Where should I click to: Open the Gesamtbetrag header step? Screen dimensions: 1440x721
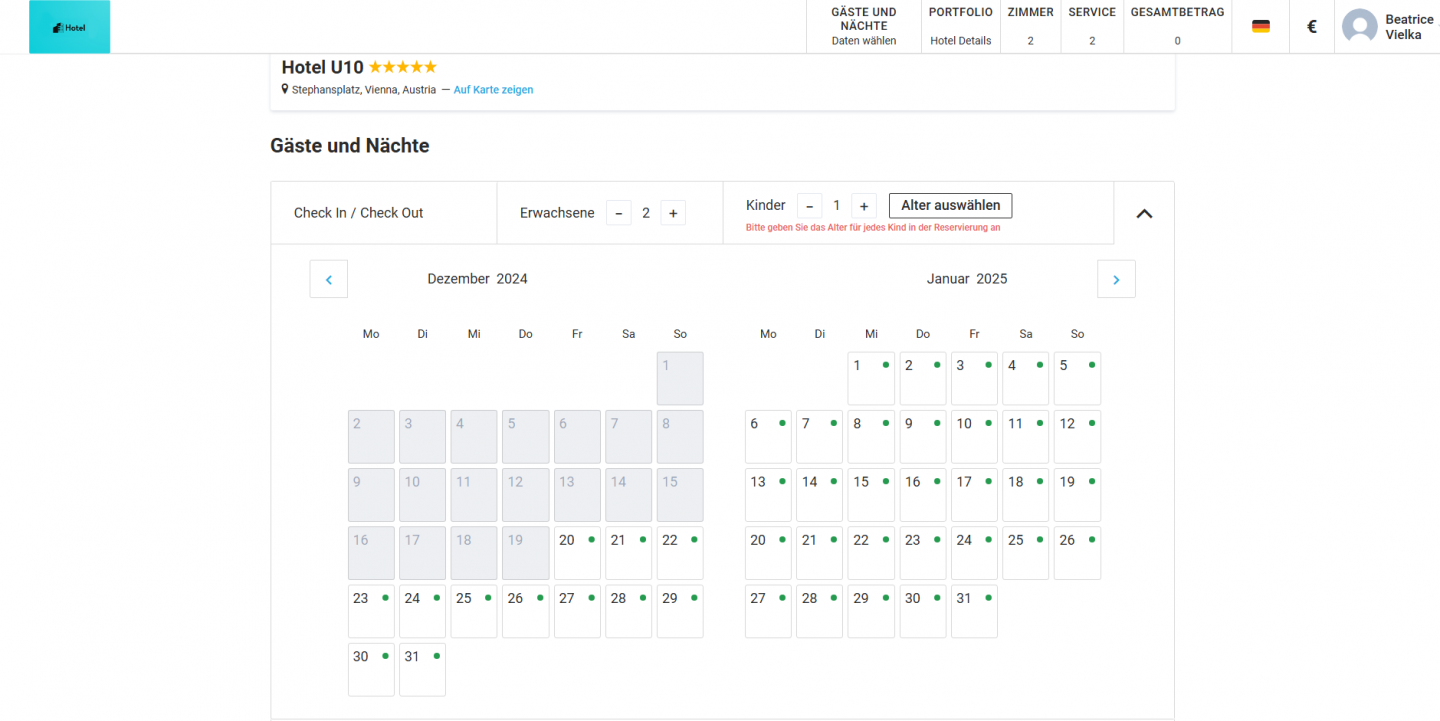coord(1177,27)
